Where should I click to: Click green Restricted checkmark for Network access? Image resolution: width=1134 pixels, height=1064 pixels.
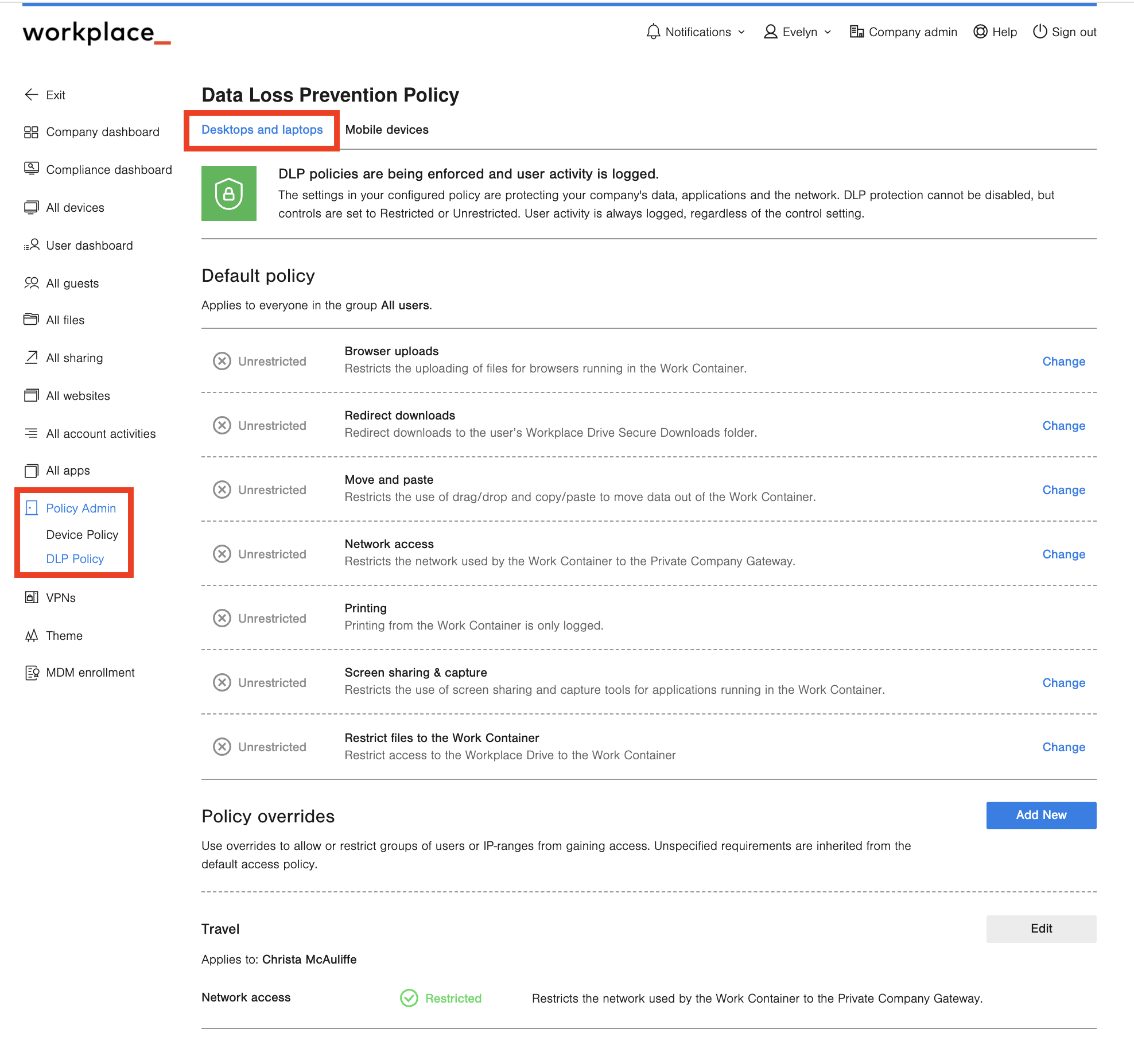tap(409, 998)
